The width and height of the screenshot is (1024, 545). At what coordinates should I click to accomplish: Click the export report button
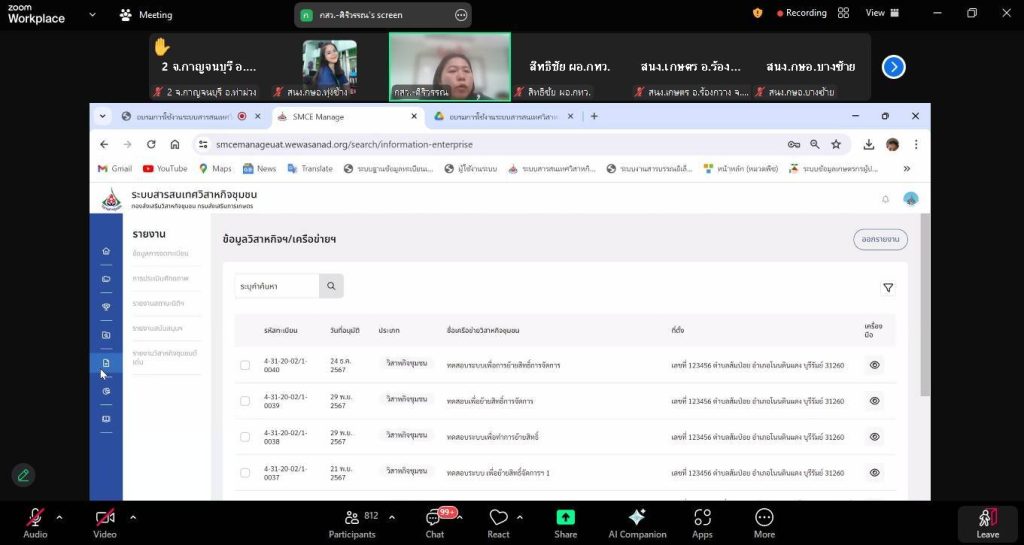880,239
